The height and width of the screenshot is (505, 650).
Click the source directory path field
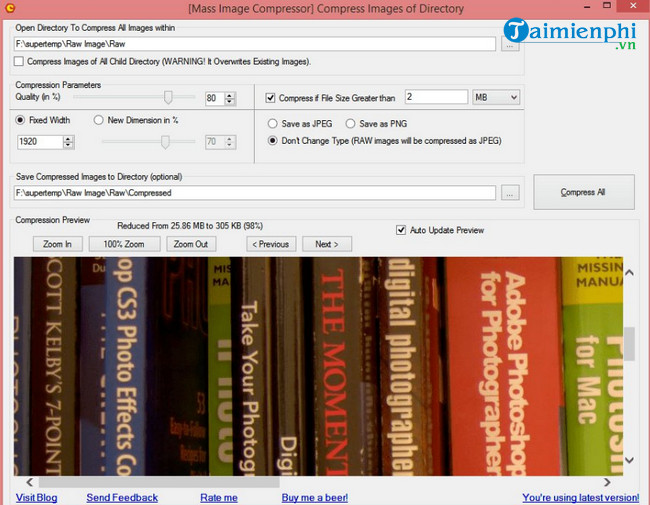click(x=255, y=44)
